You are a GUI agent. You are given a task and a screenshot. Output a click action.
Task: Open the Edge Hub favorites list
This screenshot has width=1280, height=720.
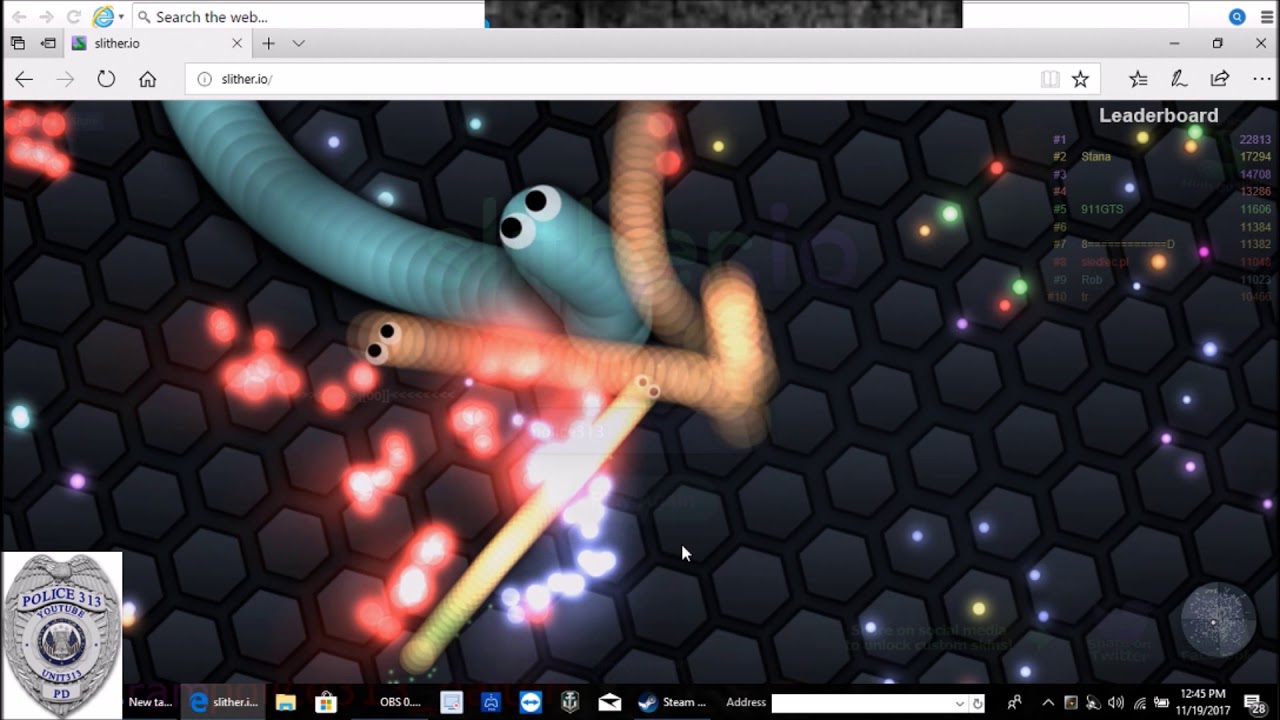coord(1138,79)
